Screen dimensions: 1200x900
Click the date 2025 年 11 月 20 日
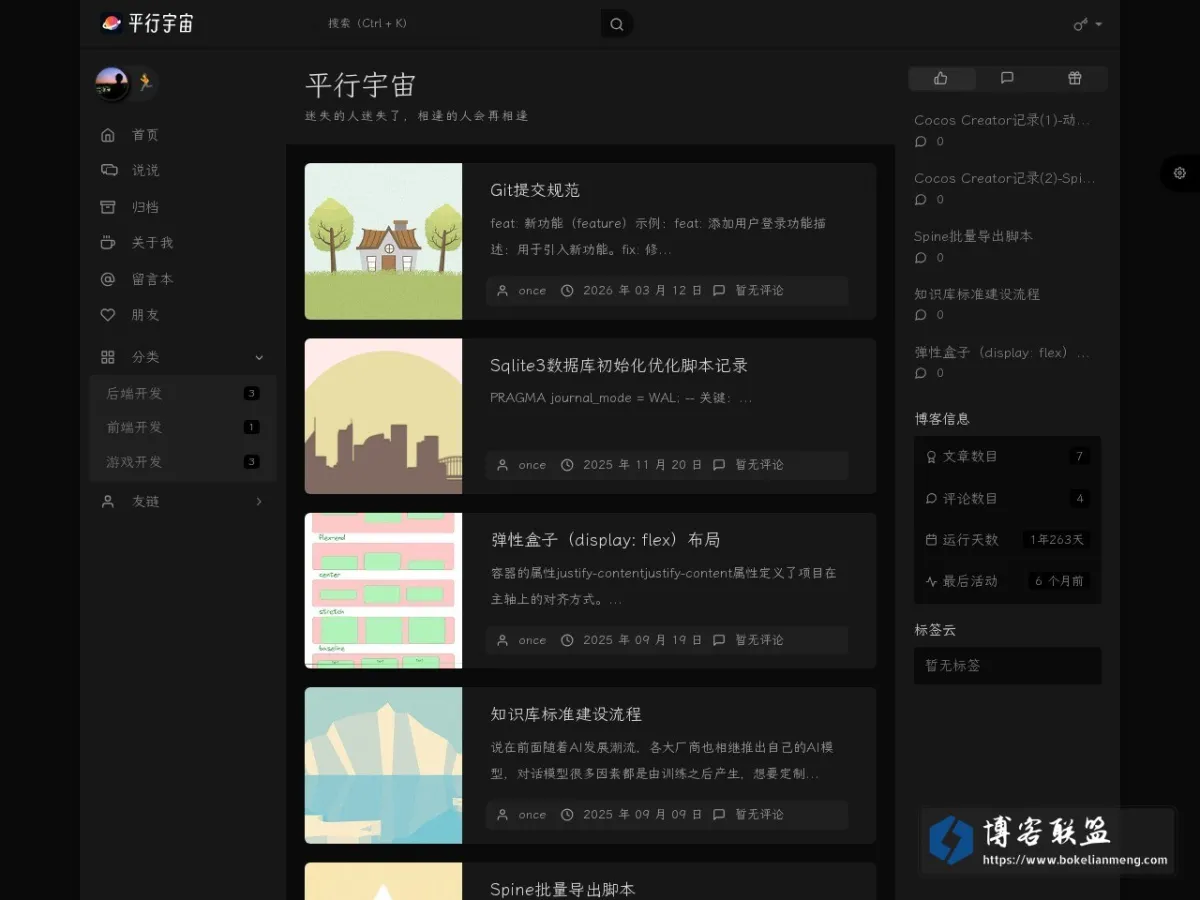coord(643,465)
